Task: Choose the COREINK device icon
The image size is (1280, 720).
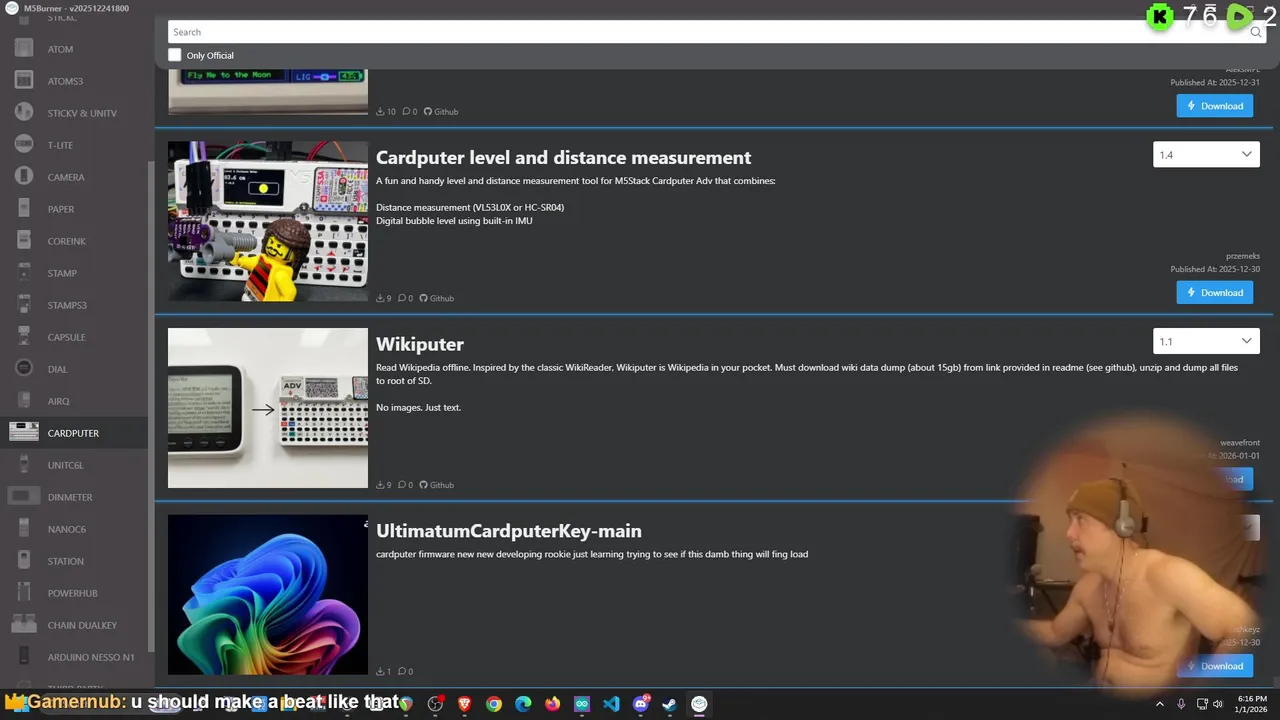Action: [24, 241]
